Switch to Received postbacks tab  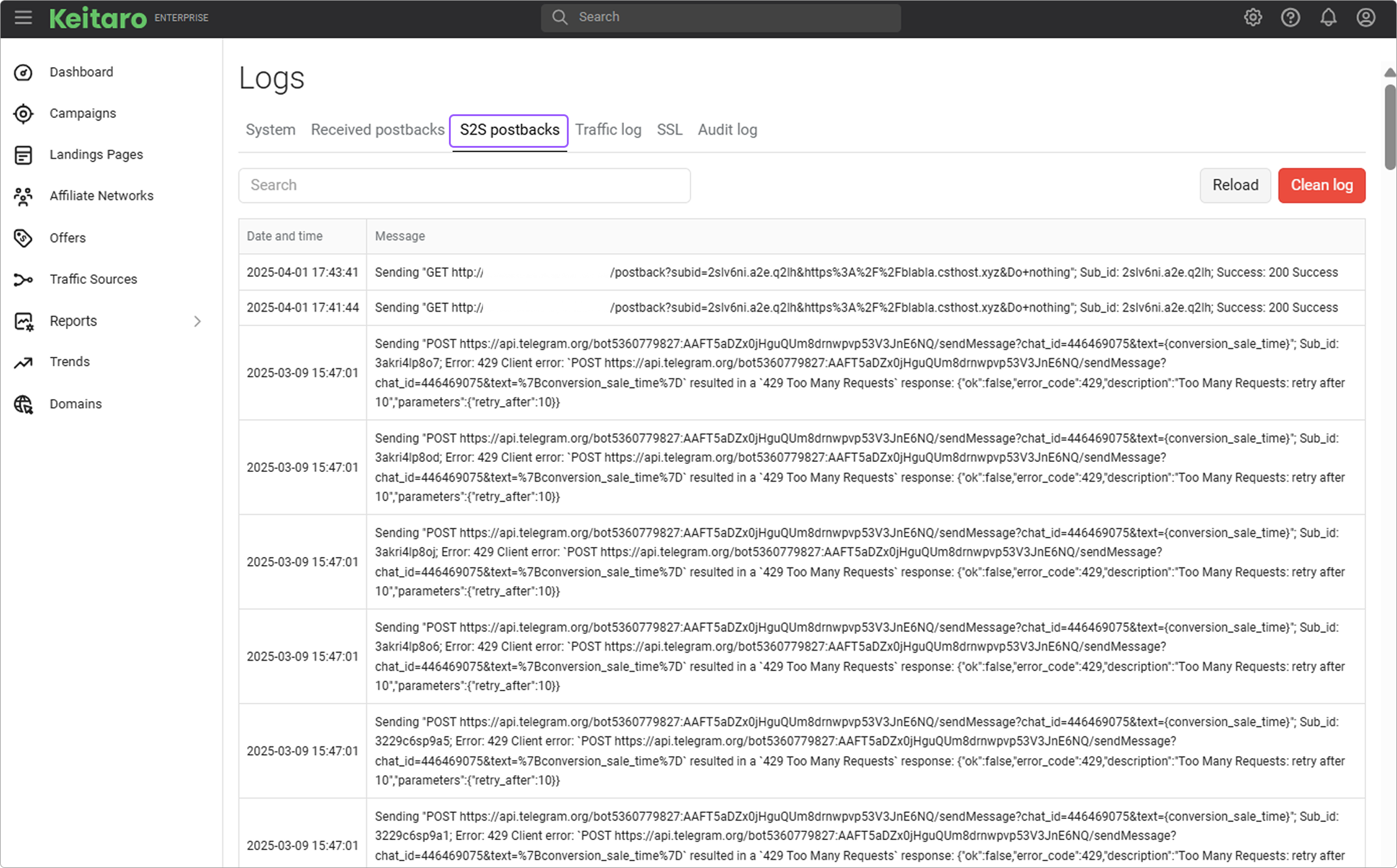pos(378,130)
